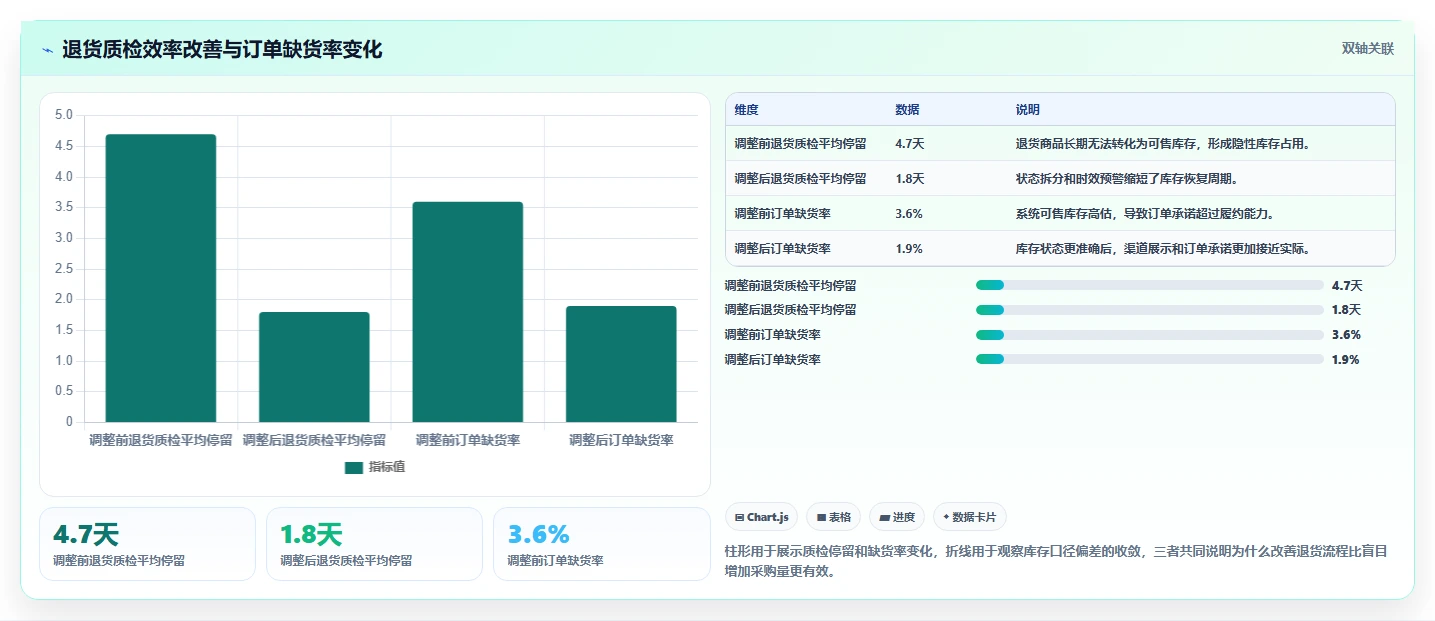Open the 3.6% data card

(601, 544)
